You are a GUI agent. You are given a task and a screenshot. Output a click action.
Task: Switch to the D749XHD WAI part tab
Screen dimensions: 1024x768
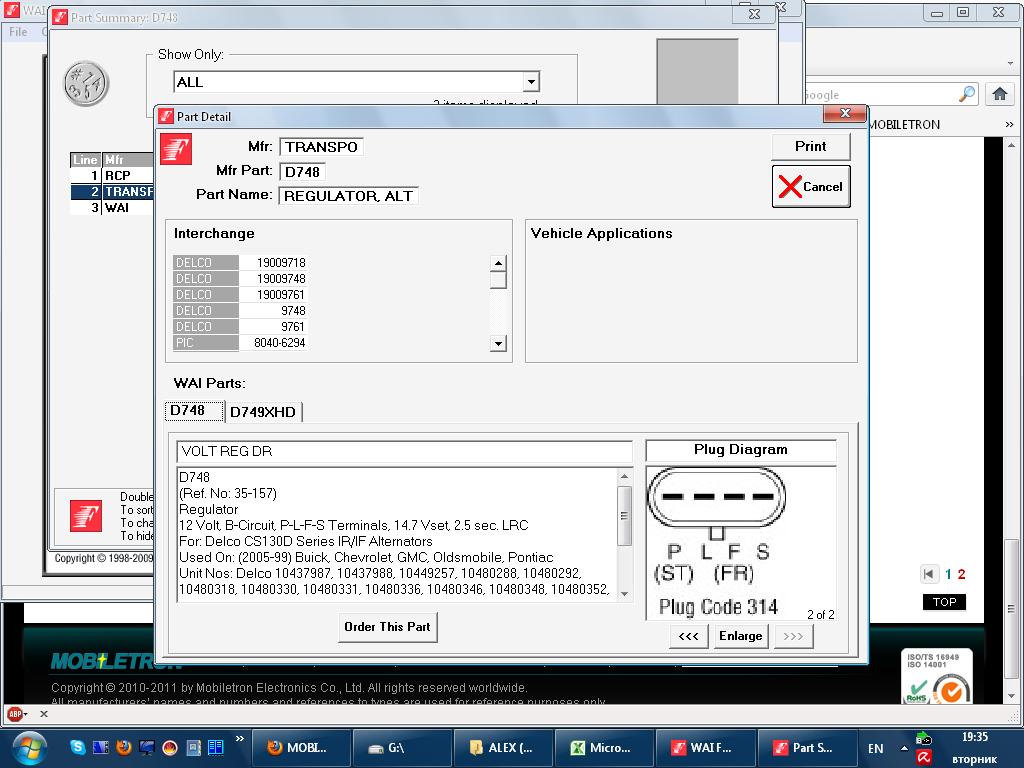263,412
